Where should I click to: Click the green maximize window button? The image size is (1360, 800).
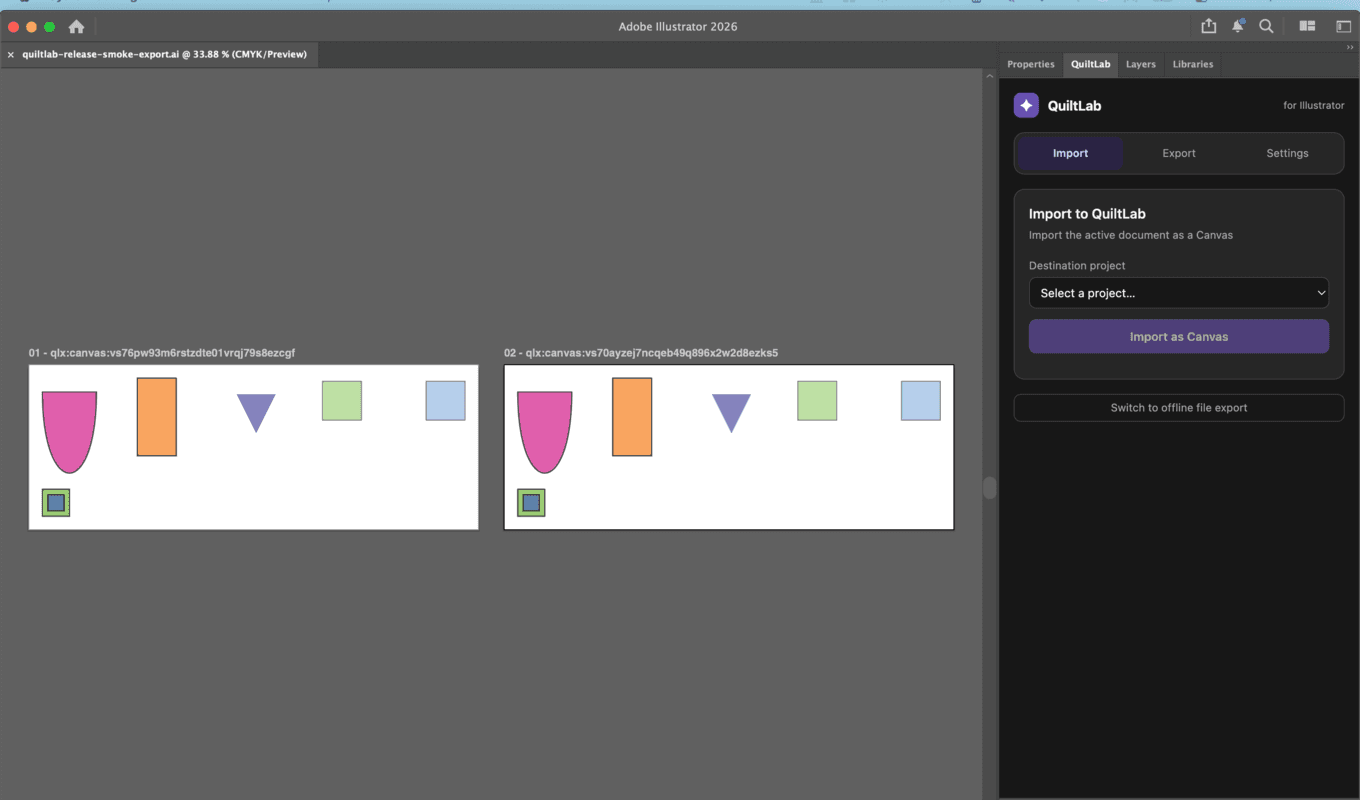point(49,27)
